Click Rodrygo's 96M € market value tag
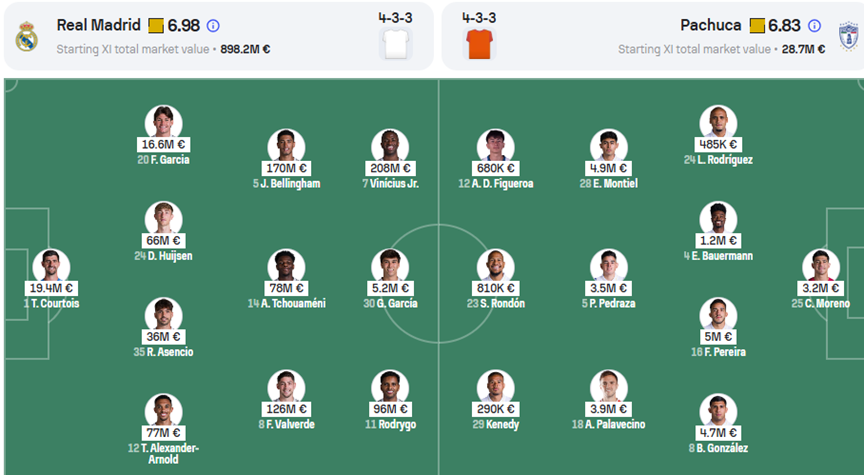 [x=390, y=409]
